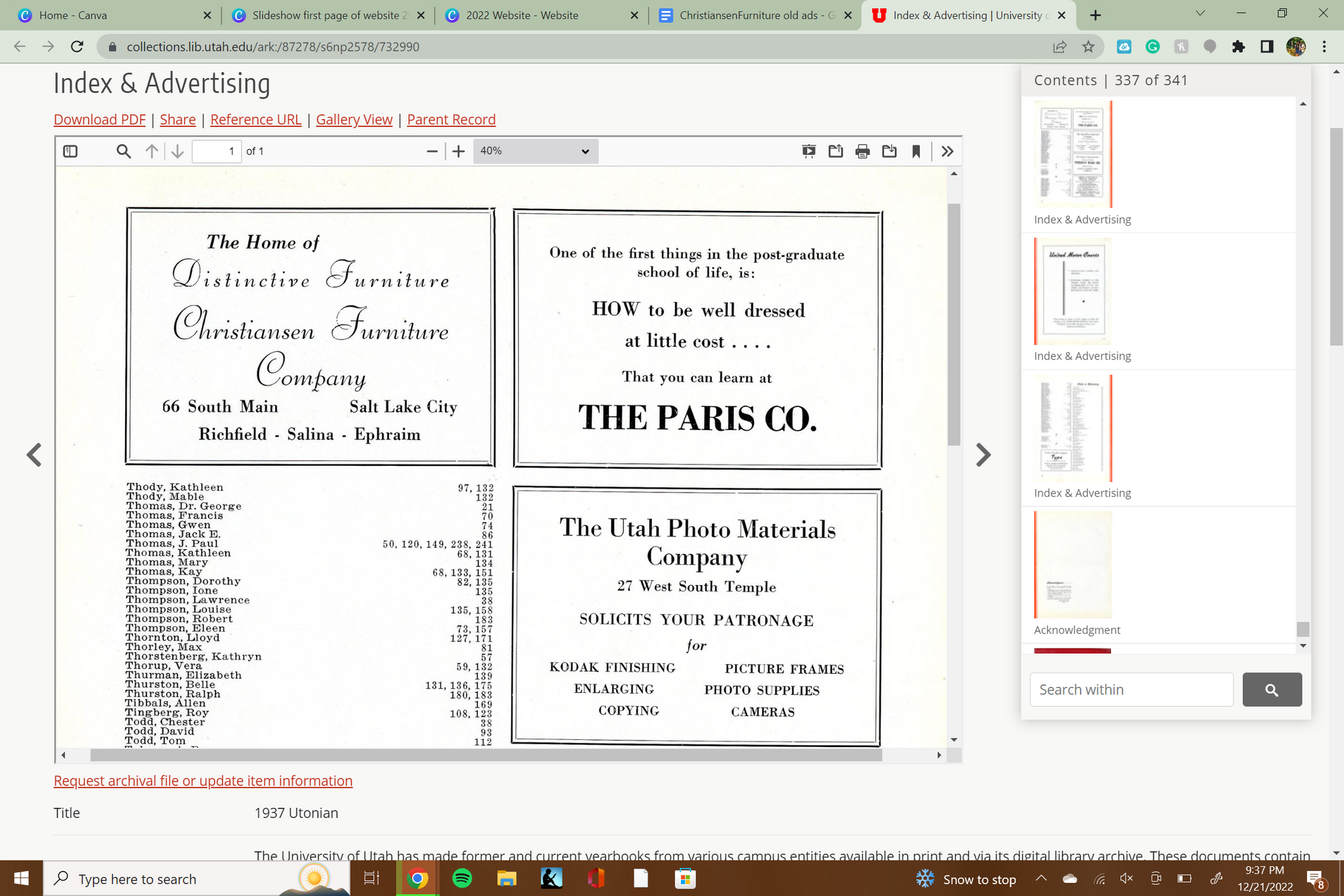Open the Gallery View link
The width and height of the screenshot is (1344, 896).
(353, 119)
